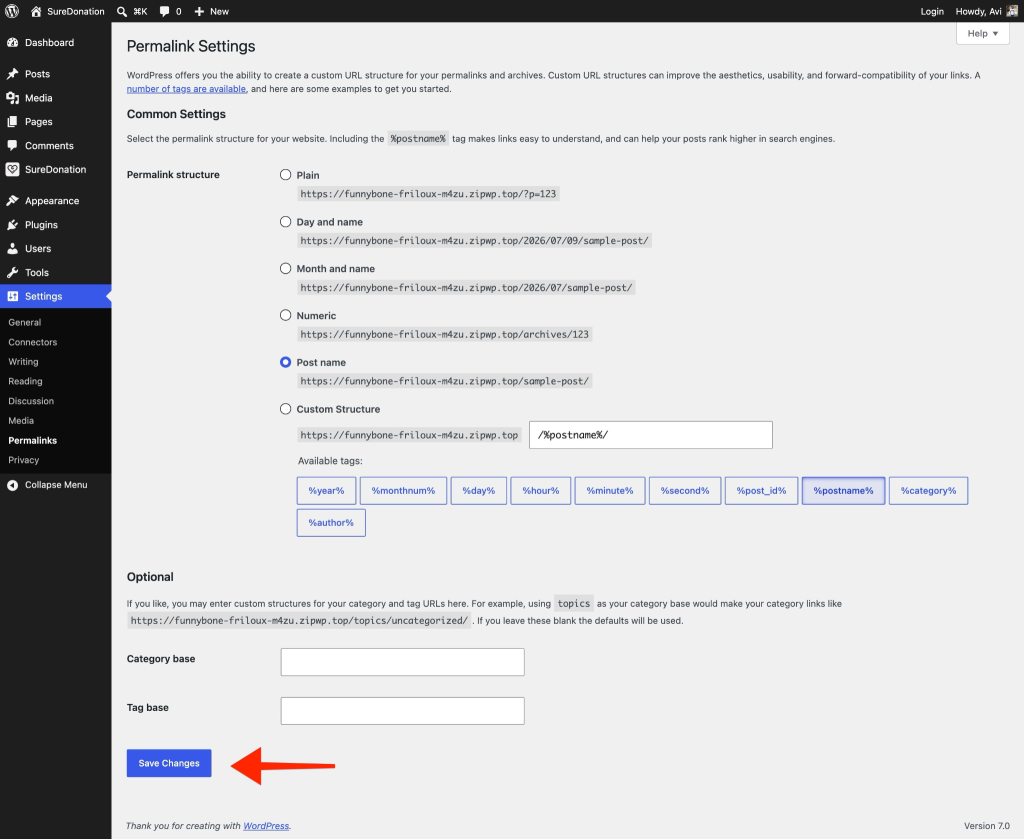The width and height of the screenshot is (1024, 839).
Task: Click the Category base input field
Action: [x=402, y=662]
